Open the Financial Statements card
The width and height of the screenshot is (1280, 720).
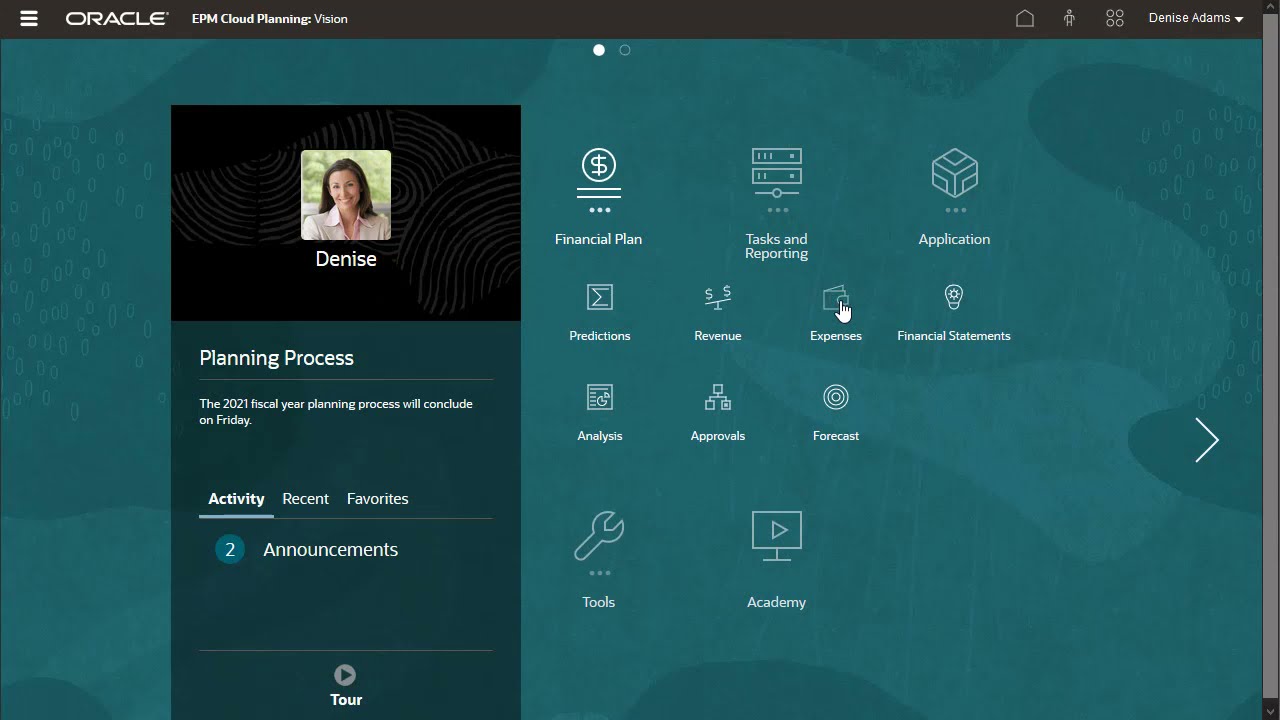click(x=954, y=313)
